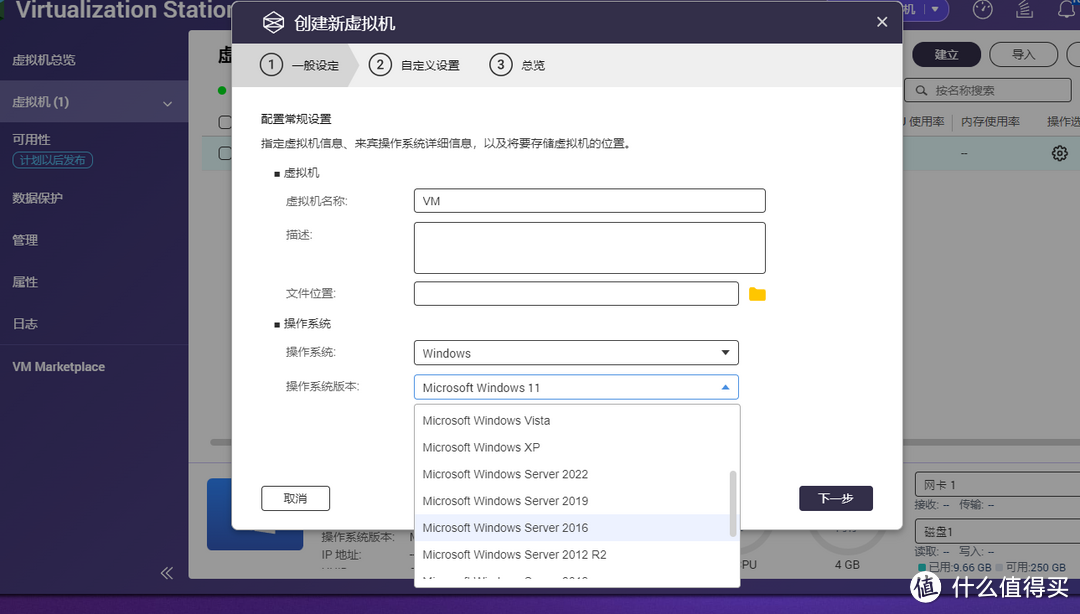
Task: Open the 操作系统 Windows dropdown
Action: pyautogui.click(x=575, y=352)
